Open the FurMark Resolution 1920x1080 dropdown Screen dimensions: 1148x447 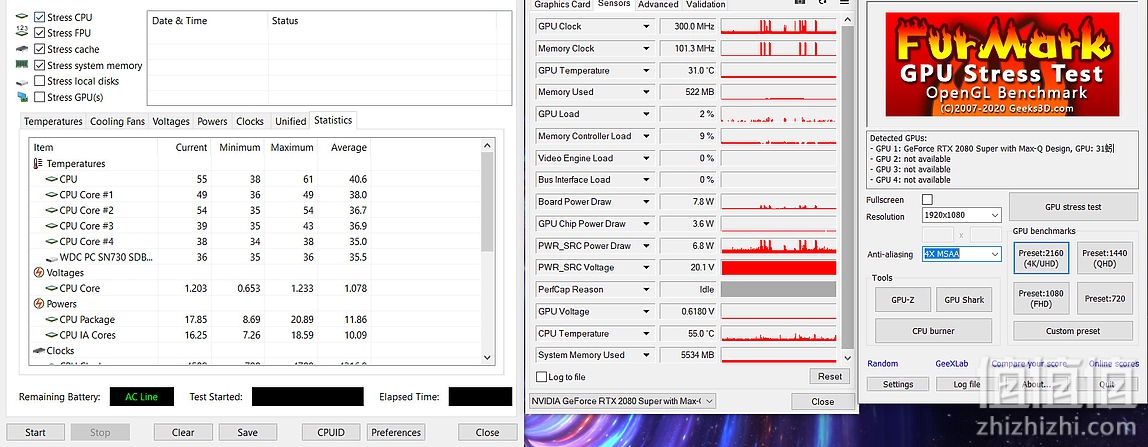[962, 216]
